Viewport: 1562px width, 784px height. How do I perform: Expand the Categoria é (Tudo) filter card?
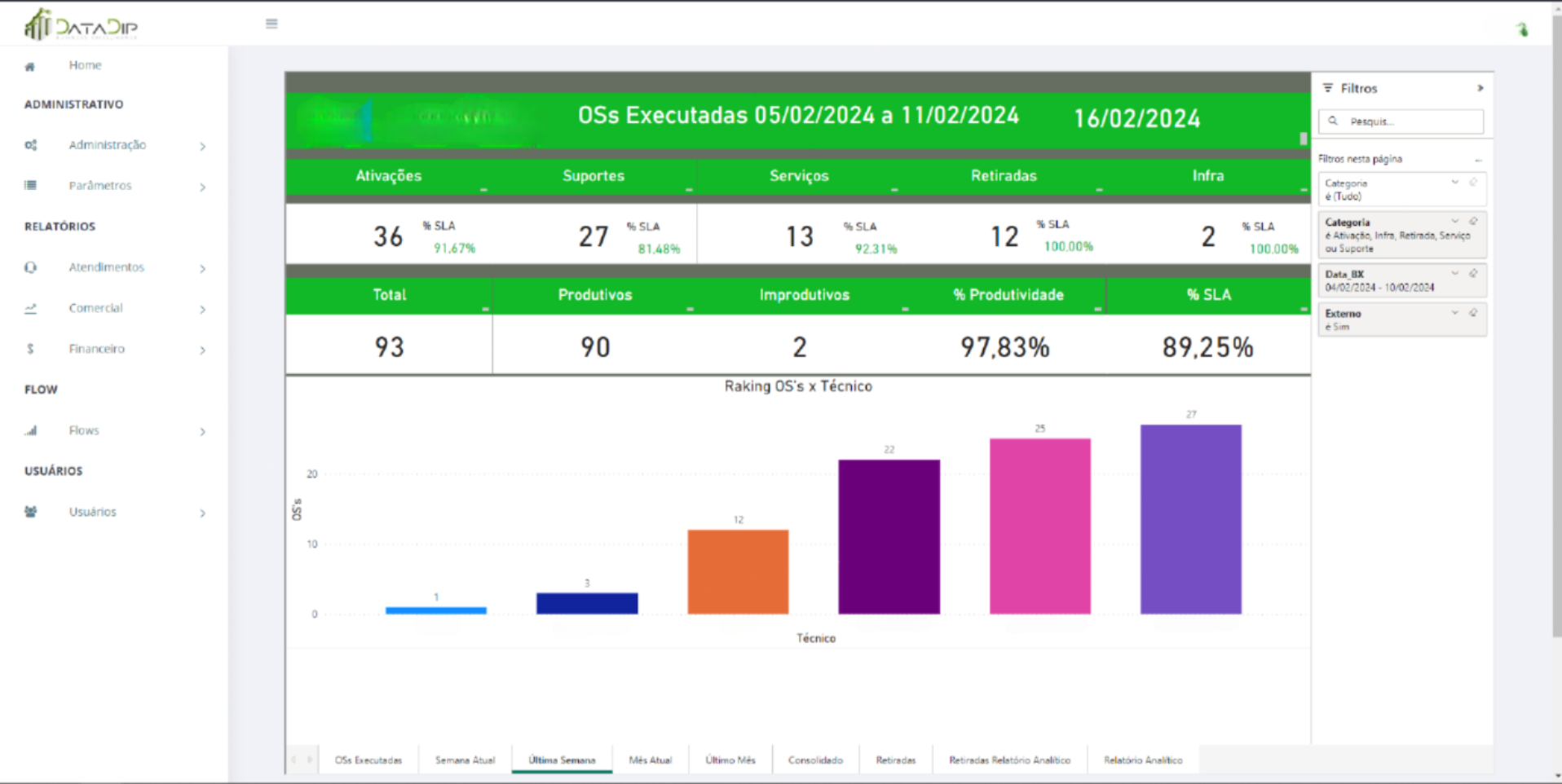1455,183
